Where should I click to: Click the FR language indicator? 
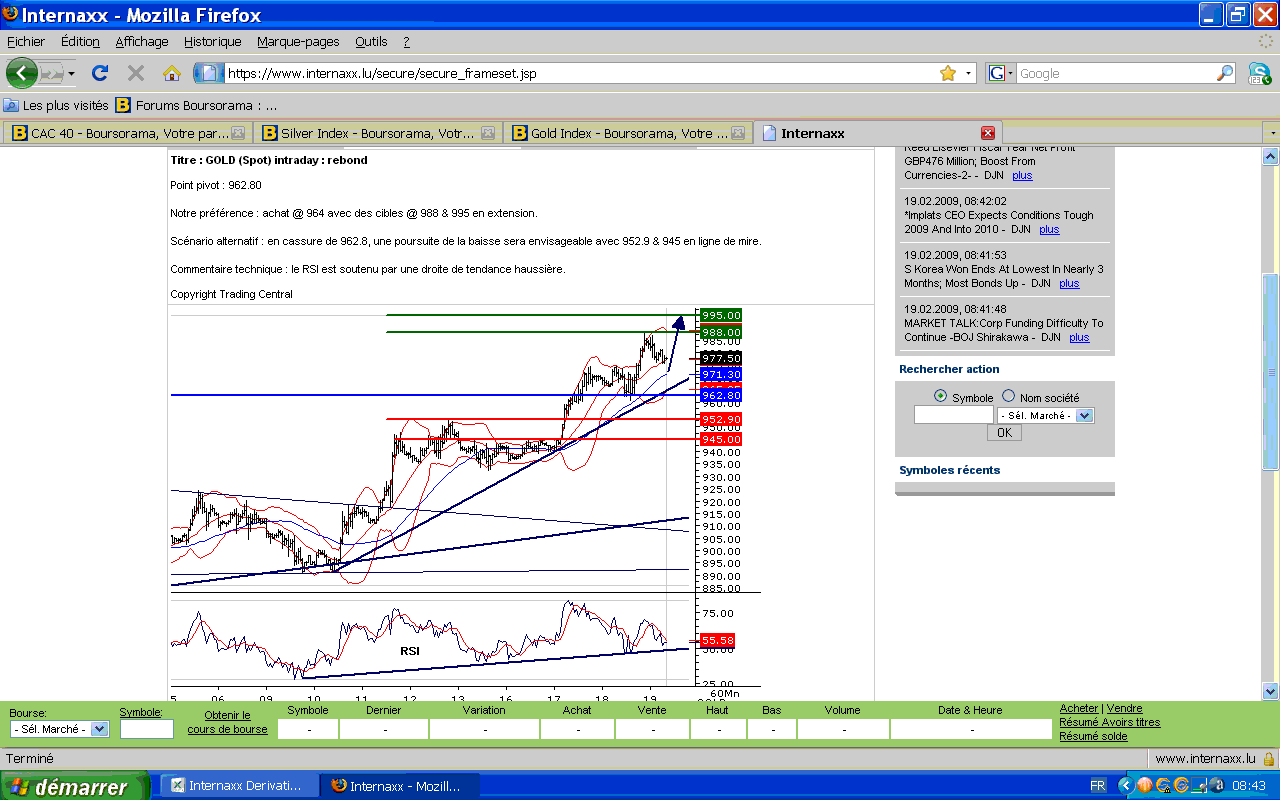tap(1097, 786)
